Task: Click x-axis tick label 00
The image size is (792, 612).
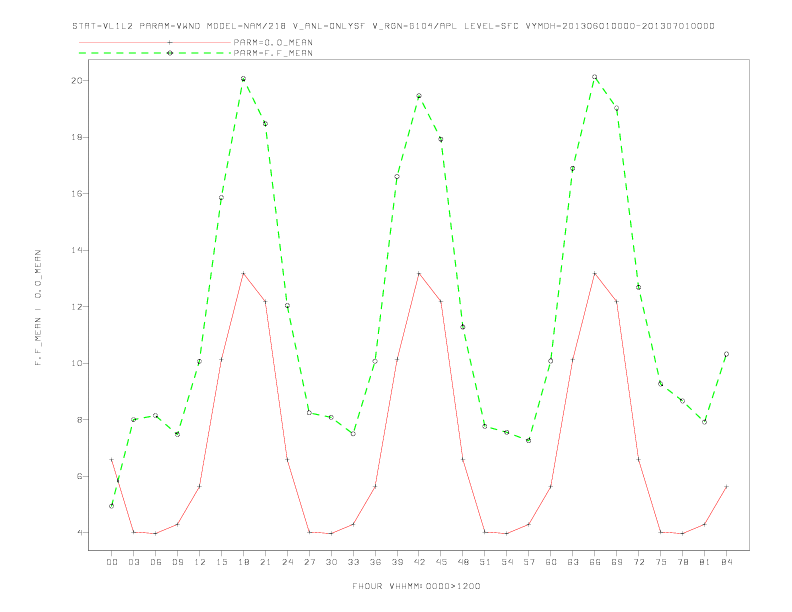Action: (112, 562)
